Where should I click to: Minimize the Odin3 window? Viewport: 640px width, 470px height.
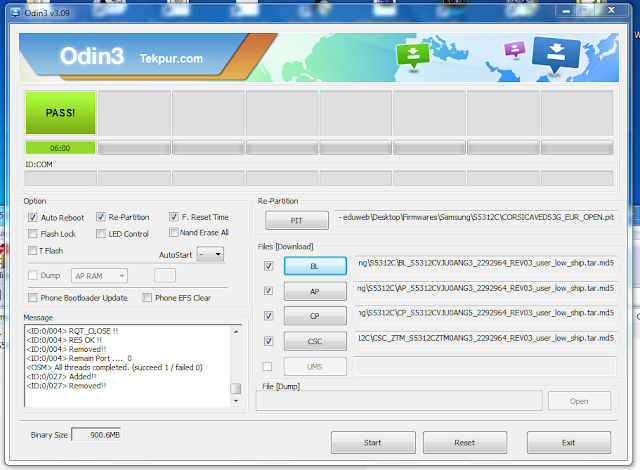point(566,11)
